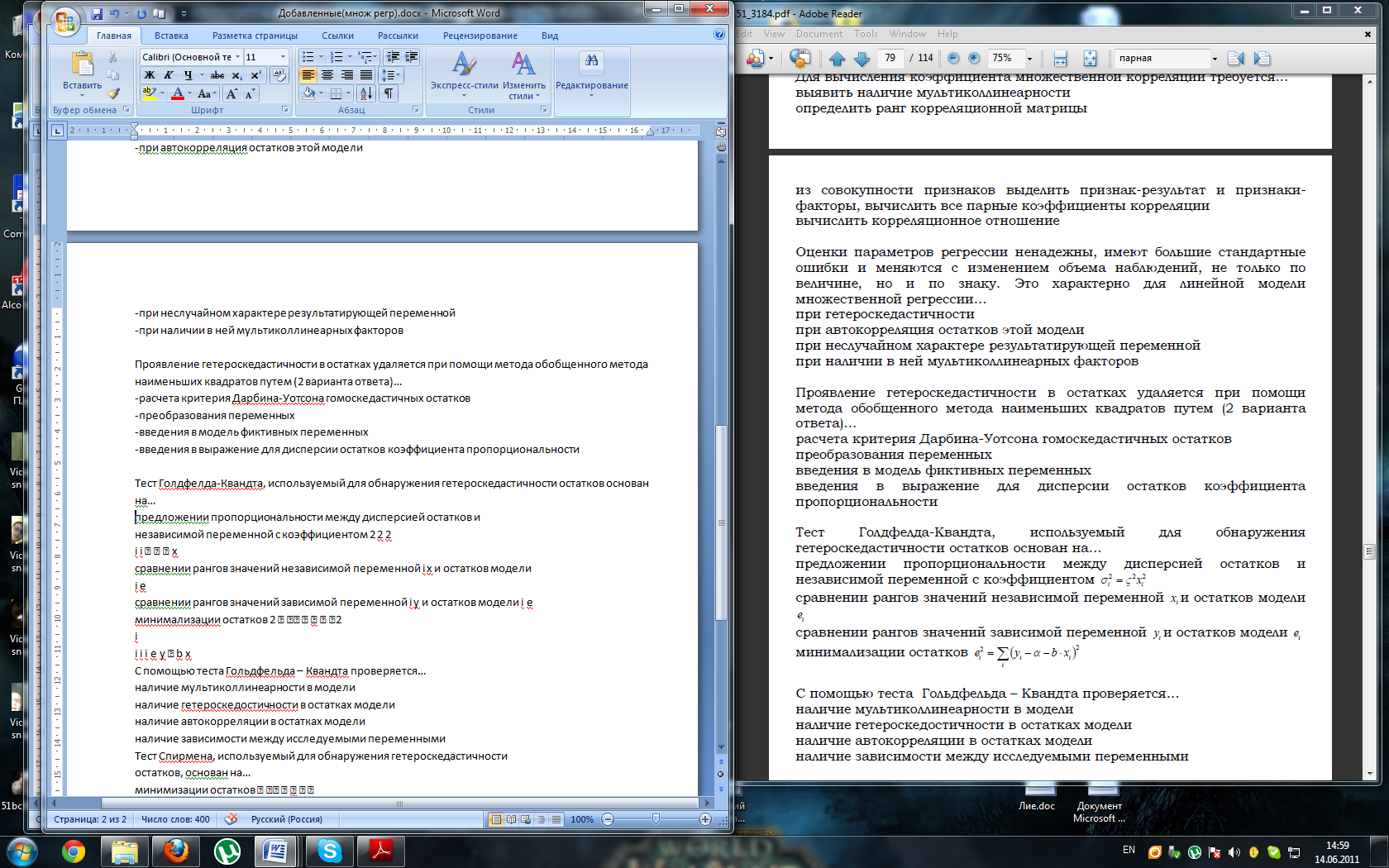Click the Office button in Word
The image size is (1389, 868).
(64, 21)
